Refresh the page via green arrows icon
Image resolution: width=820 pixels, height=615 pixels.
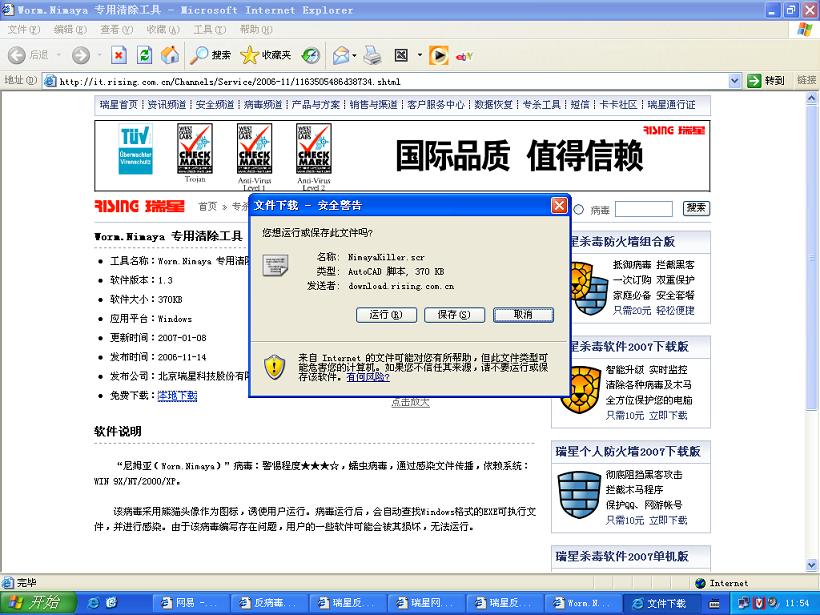[144, 55]
